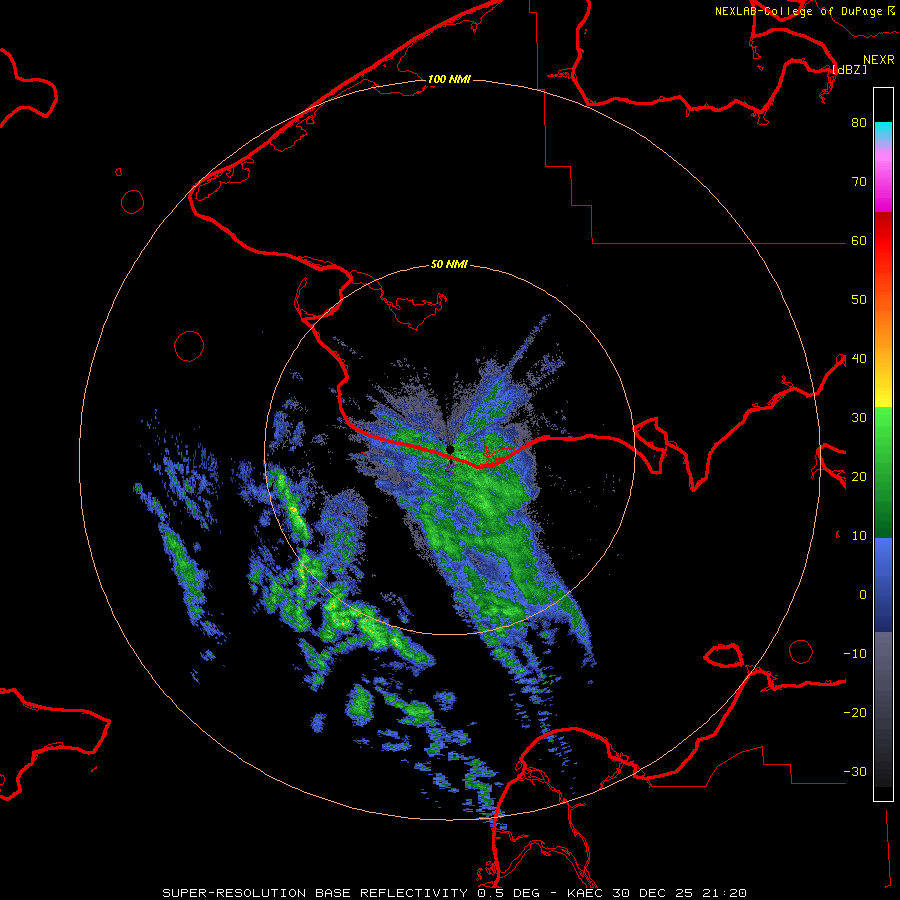Click the red band of the color scale
900x900 pixels.
883,241
